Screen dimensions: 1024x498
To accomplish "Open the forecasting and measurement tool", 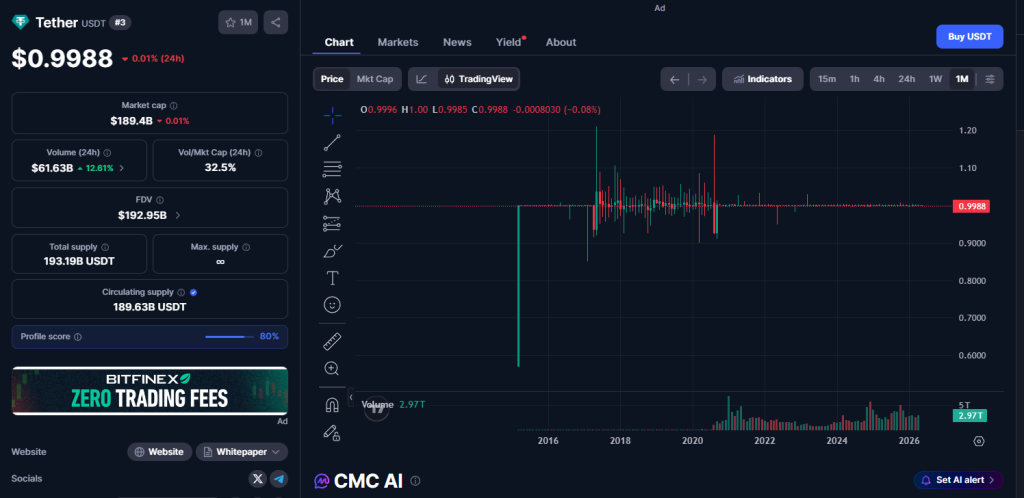I will point(332,224).
